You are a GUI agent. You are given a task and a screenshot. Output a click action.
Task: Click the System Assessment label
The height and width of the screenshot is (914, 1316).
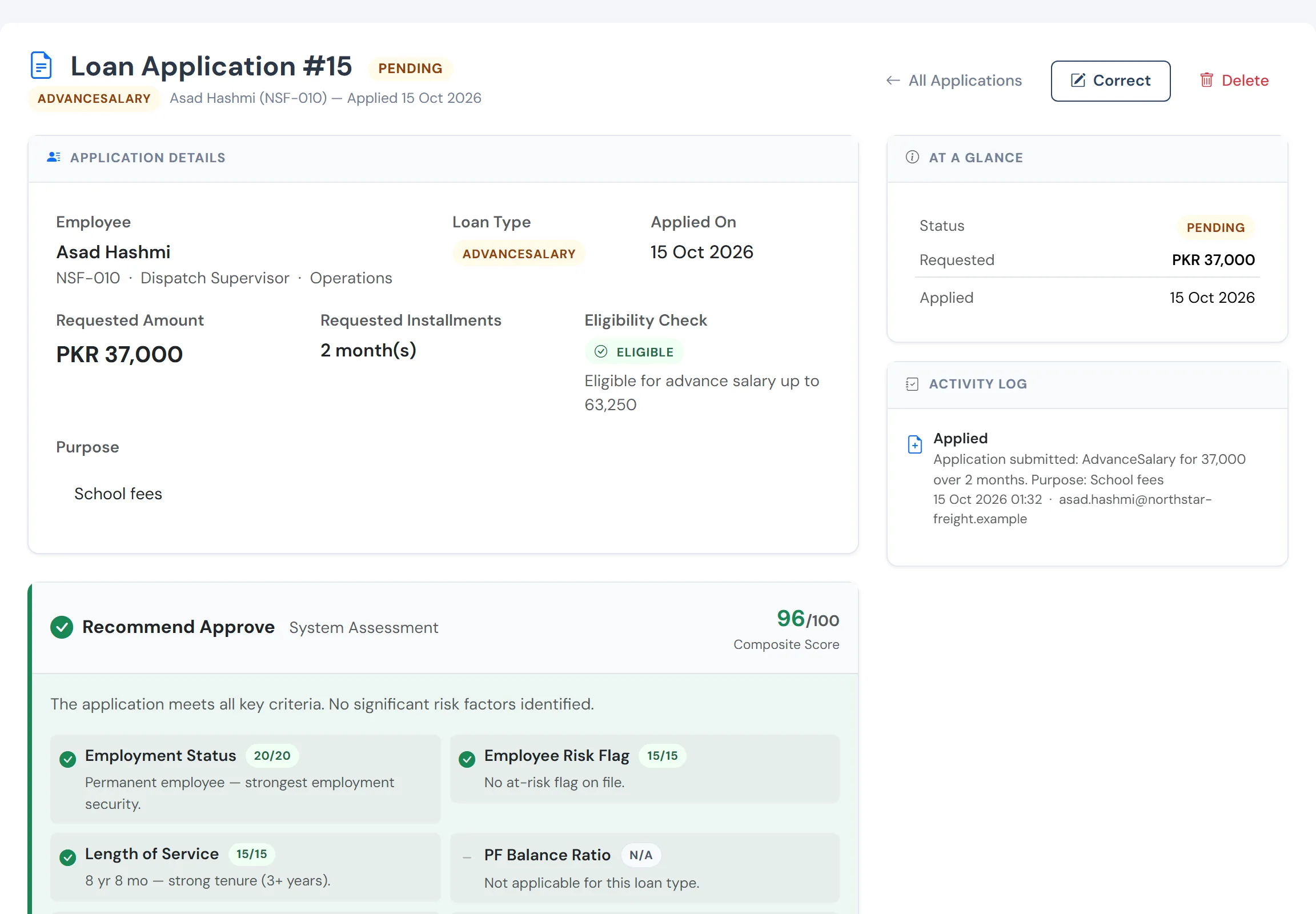(364, 628)
